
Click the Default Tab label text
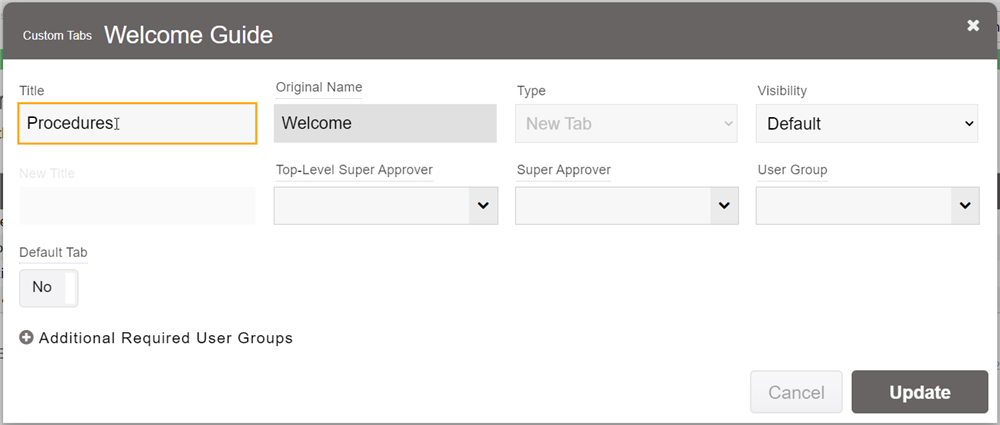(53, 252)
